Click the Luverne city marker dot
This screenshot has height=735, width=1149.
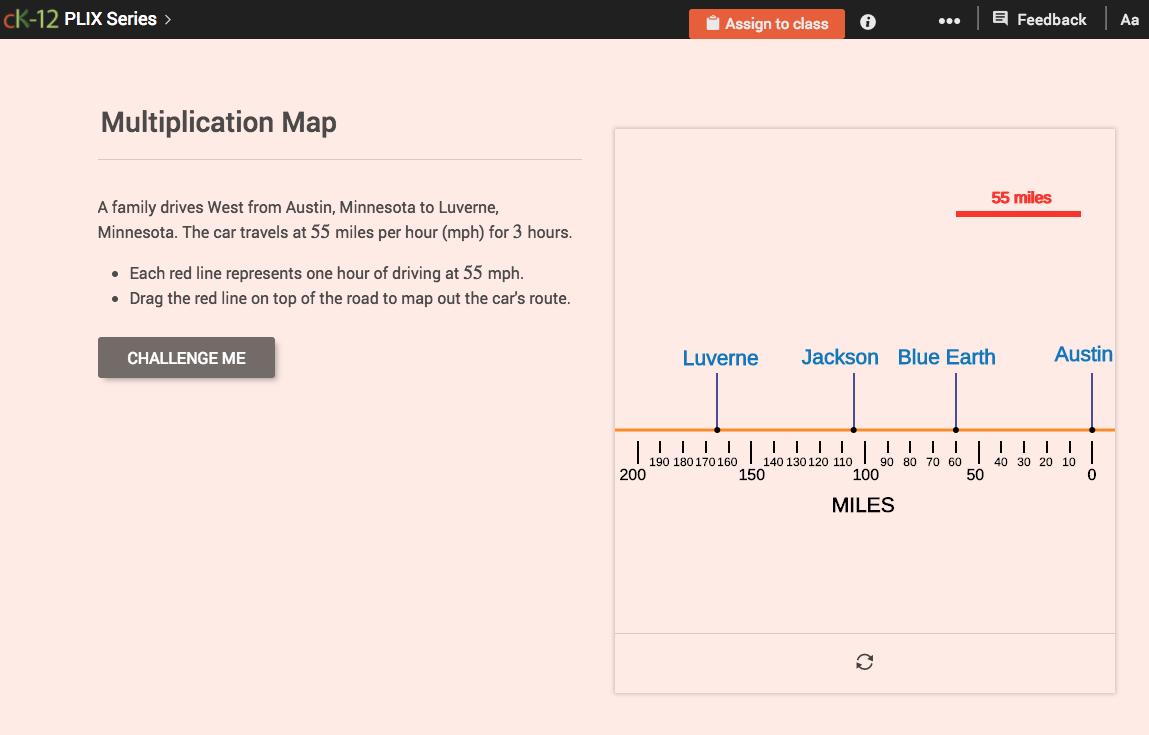717,428
